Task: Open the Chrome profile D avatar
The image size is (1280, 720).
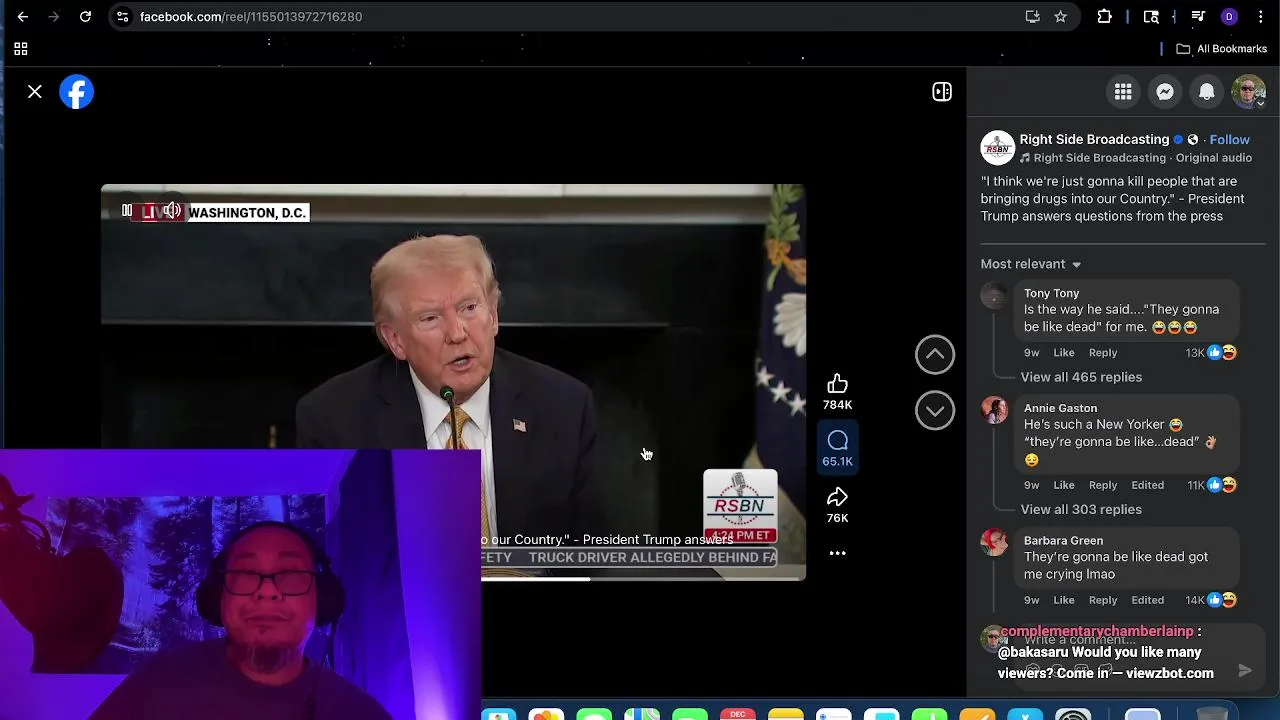Action: point(1229,16)
